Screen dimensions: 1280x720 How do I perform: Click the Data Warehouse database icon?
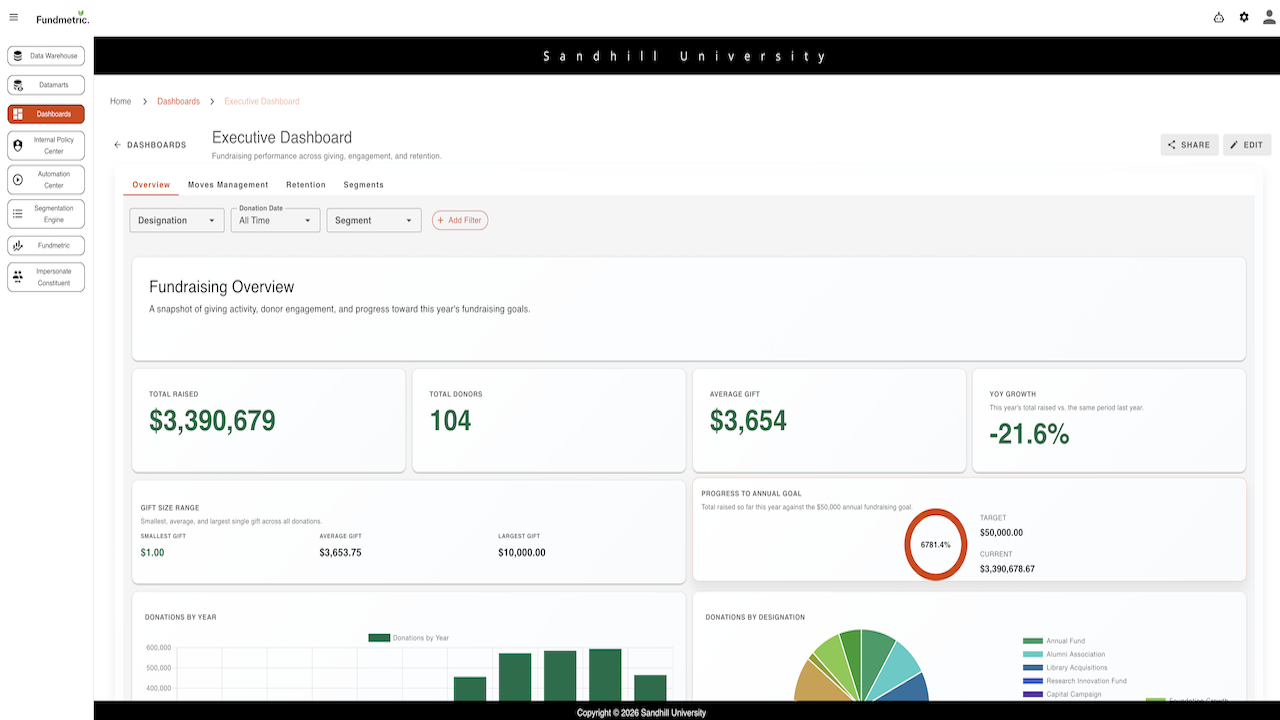[18, 56]
